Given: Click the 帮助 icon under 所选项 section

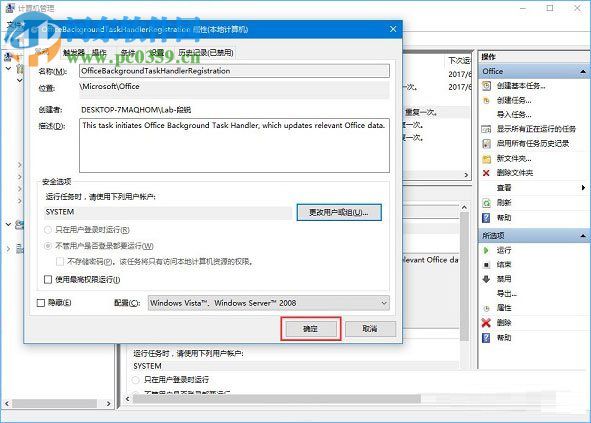Looking at the screenshot, I should click(486, 337).
